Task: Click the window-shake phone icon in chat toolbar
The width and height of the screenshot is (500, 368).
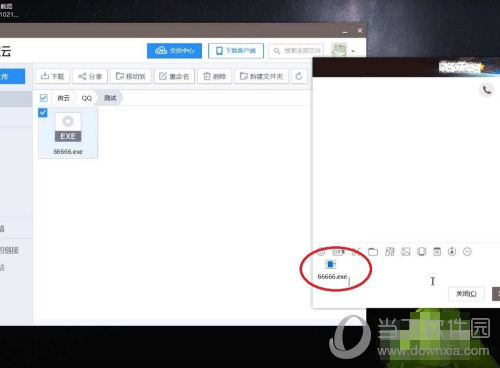Action: 422,252
